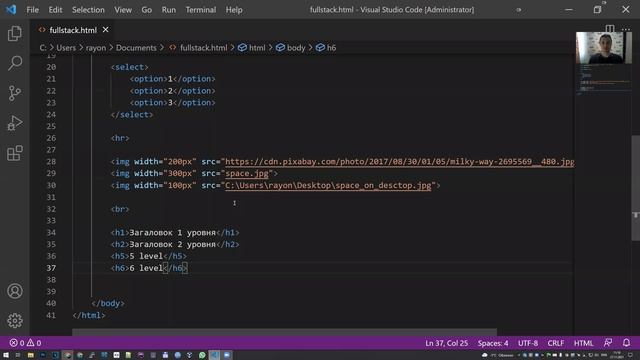The width and height of the screenshot is (640, 360).
Task: Click line number 37 in gutter
Action: [x=51, y=268]
